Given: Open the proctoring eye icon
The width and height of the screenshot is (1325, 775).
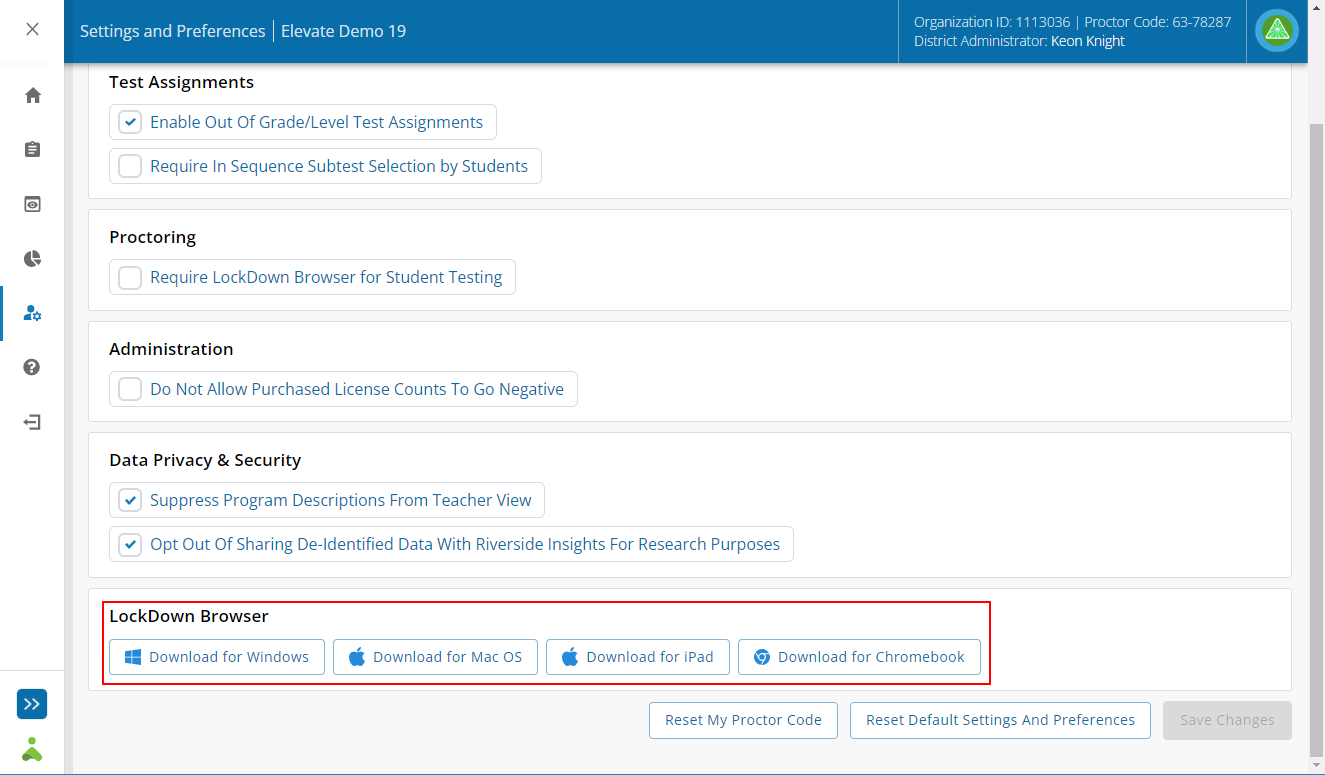Looking at the screenshot, I should (x=33, y=204).
